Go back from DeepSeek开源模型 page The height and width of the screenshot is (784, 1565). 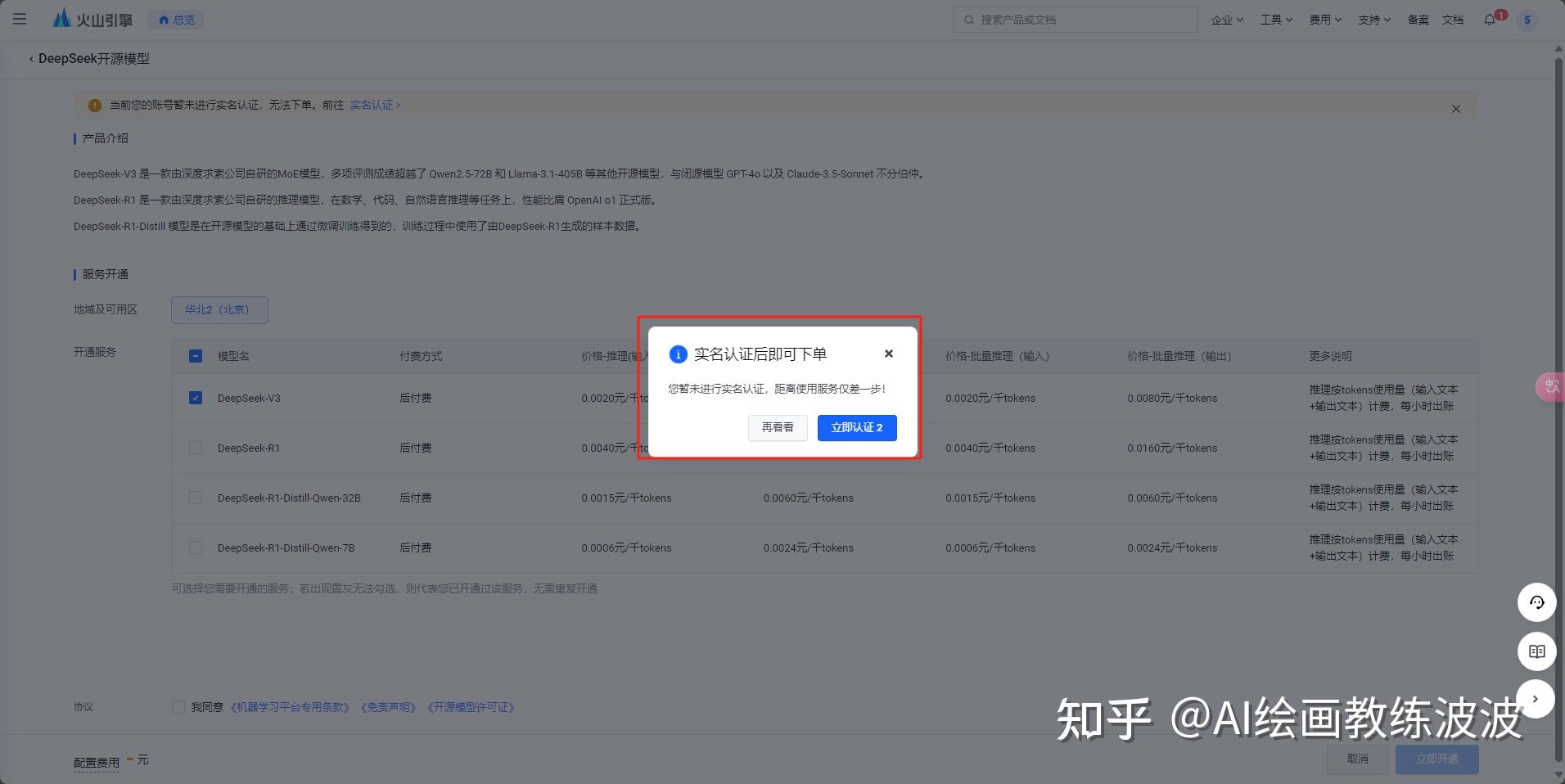coord(31,59)
